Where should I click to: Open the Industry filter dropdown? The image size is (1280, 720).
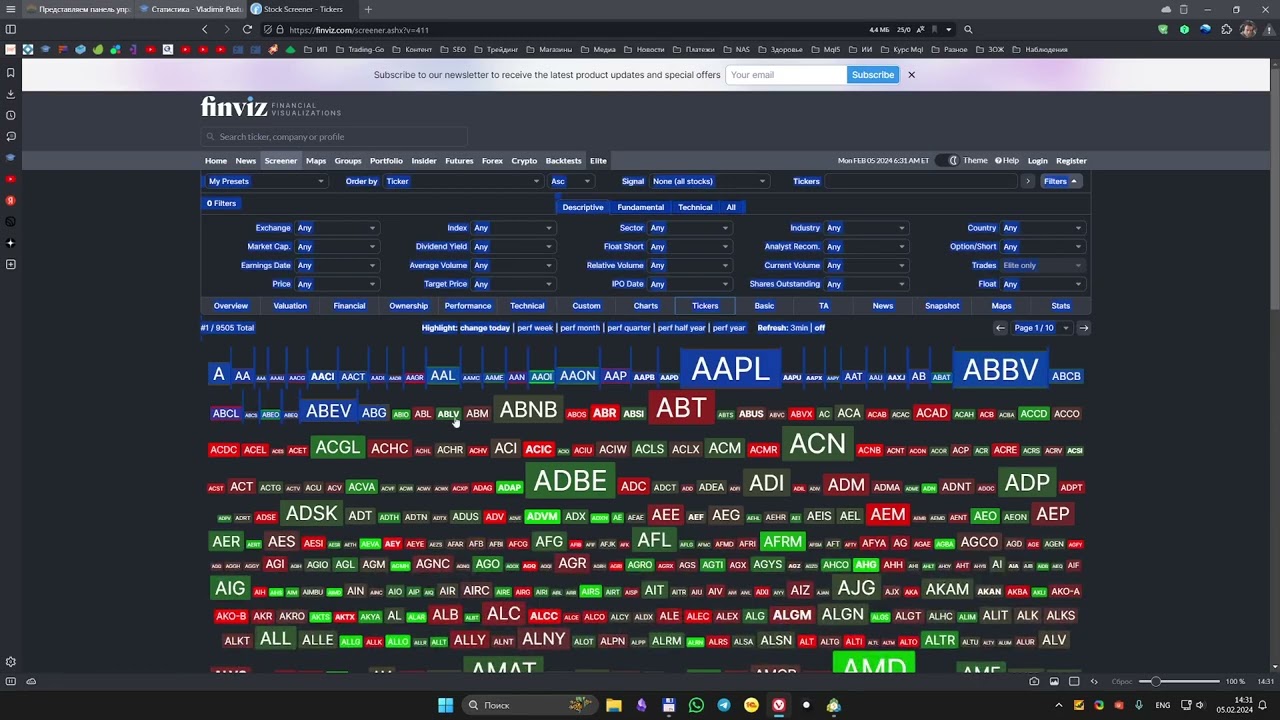point(866,228)
